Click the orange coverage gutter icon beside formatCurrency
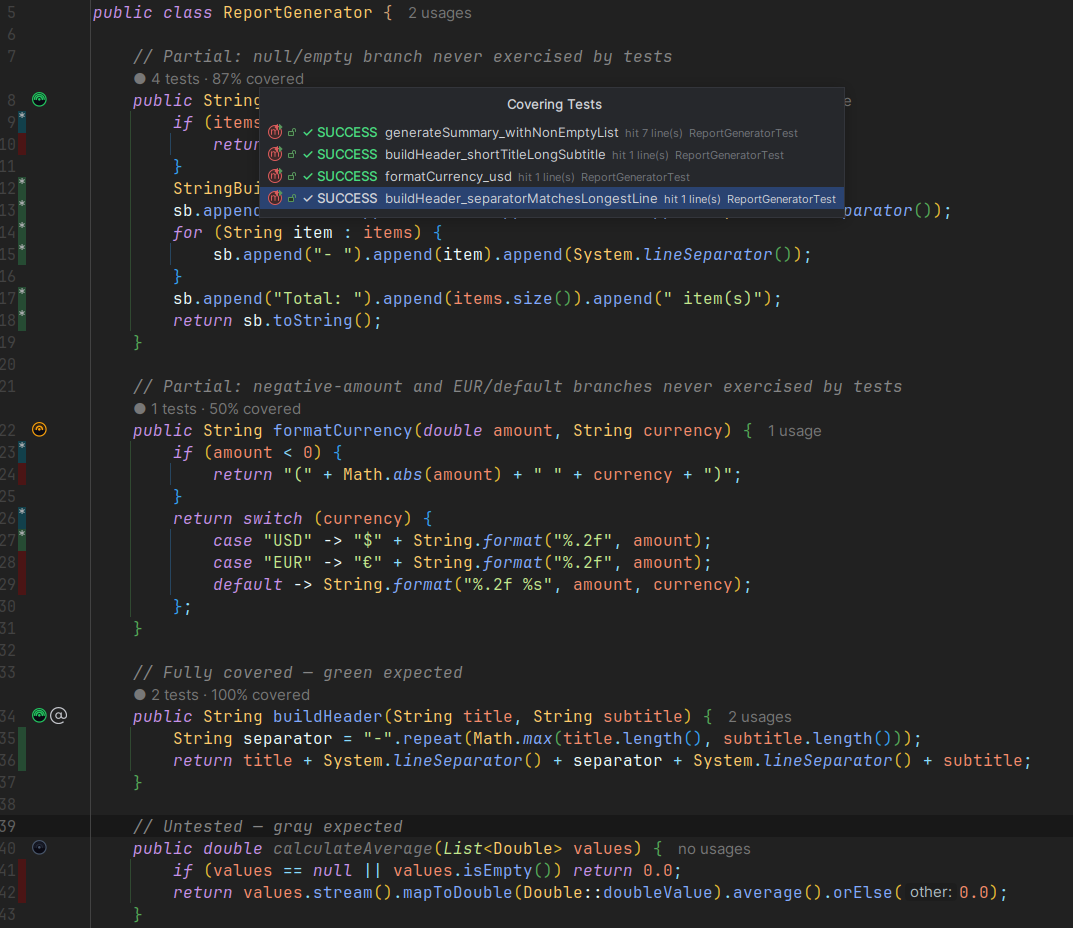Screen dimensions: 1073x928 pos(40,430)
